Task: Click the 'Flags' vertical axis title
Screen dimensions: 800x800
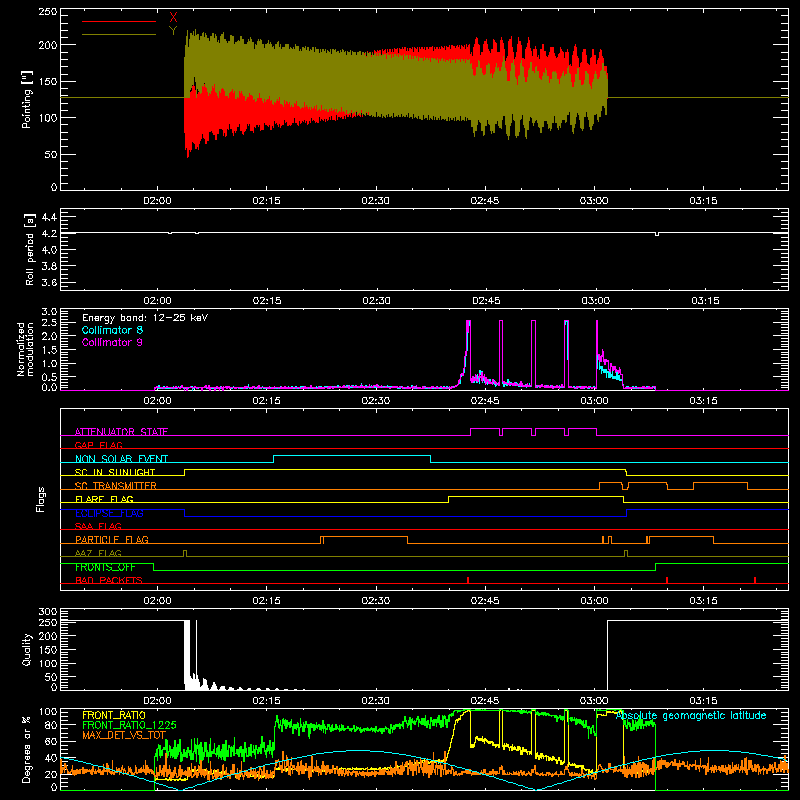Action: pos(41,499)
